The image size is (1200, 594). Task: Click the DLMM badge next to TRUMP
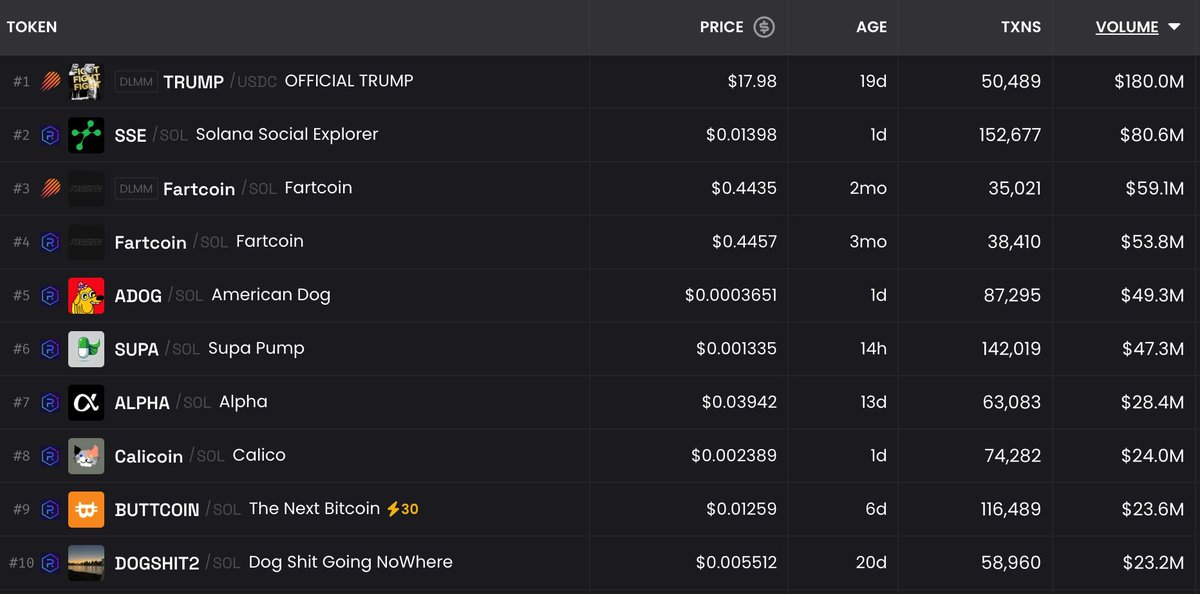[136, 82]
